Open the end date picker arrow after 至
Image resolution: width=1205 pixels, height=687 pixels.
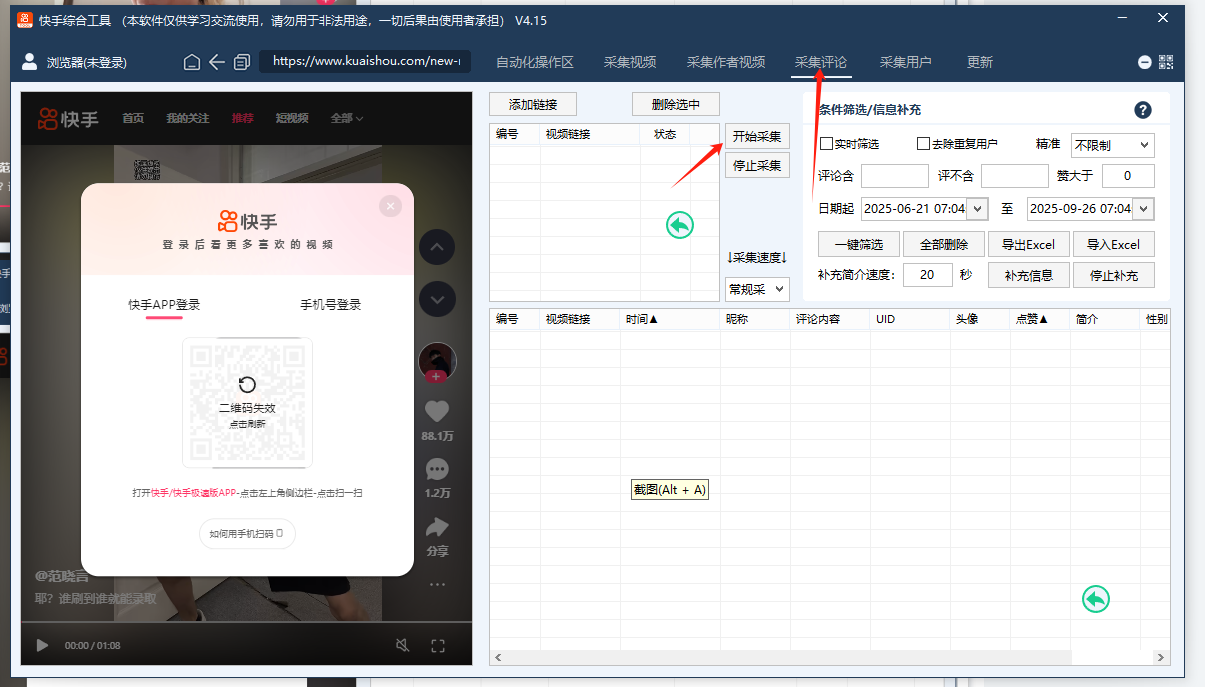pos(1144,209)
